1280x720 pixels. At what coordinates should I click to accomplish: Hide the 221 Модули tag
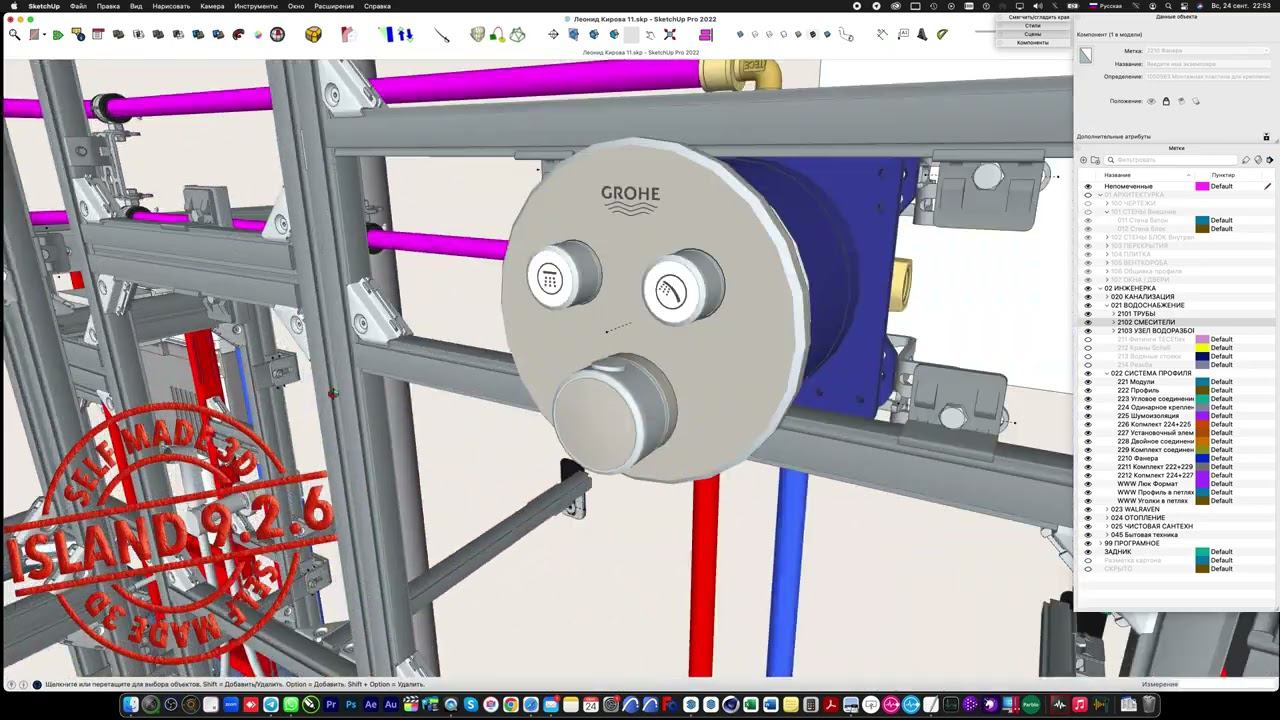(x=1088, y=382)
